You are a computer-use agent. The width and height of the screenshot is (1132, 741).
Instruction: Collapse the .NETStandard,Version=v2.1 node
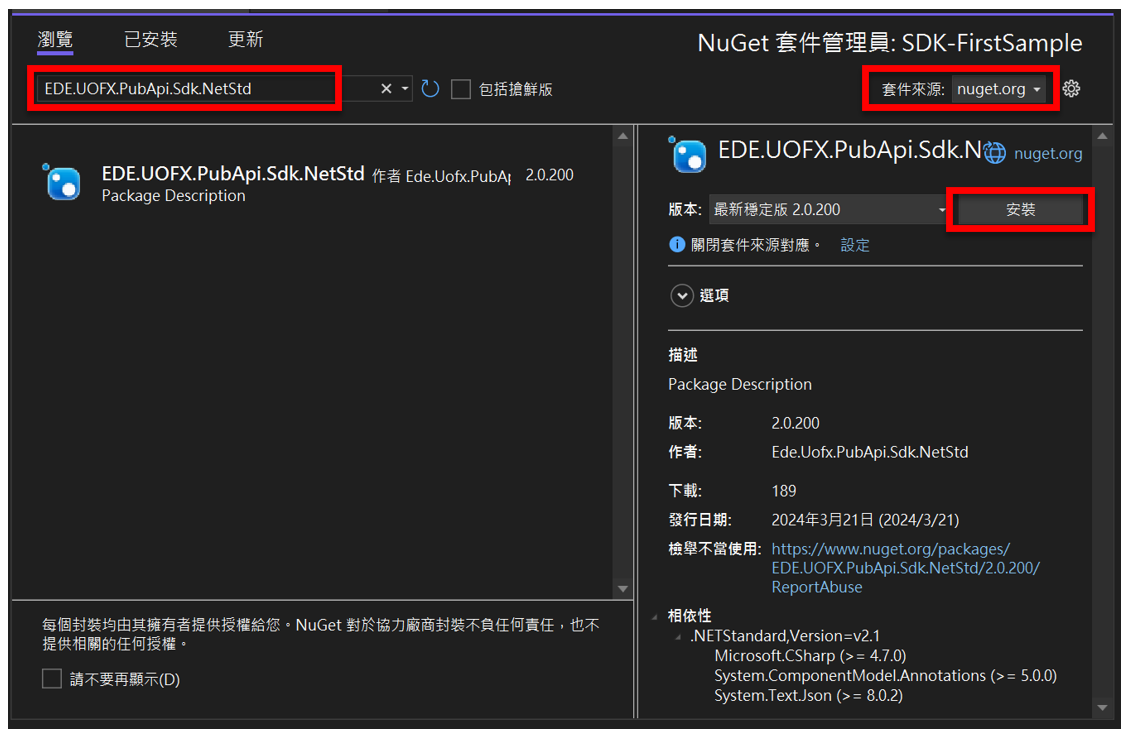point(678,637)
